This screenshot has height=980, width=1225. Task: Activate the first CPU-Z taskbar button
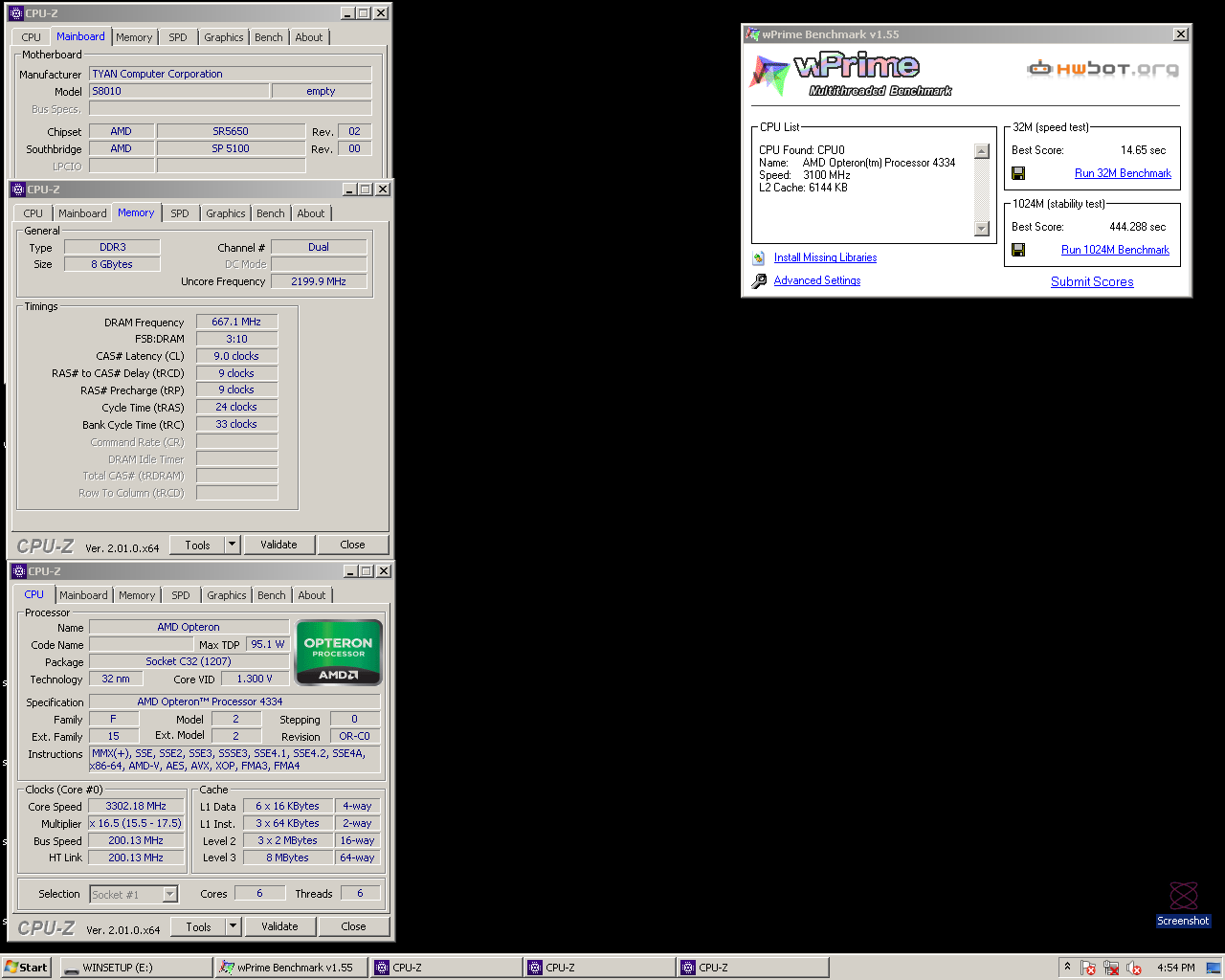446,968
